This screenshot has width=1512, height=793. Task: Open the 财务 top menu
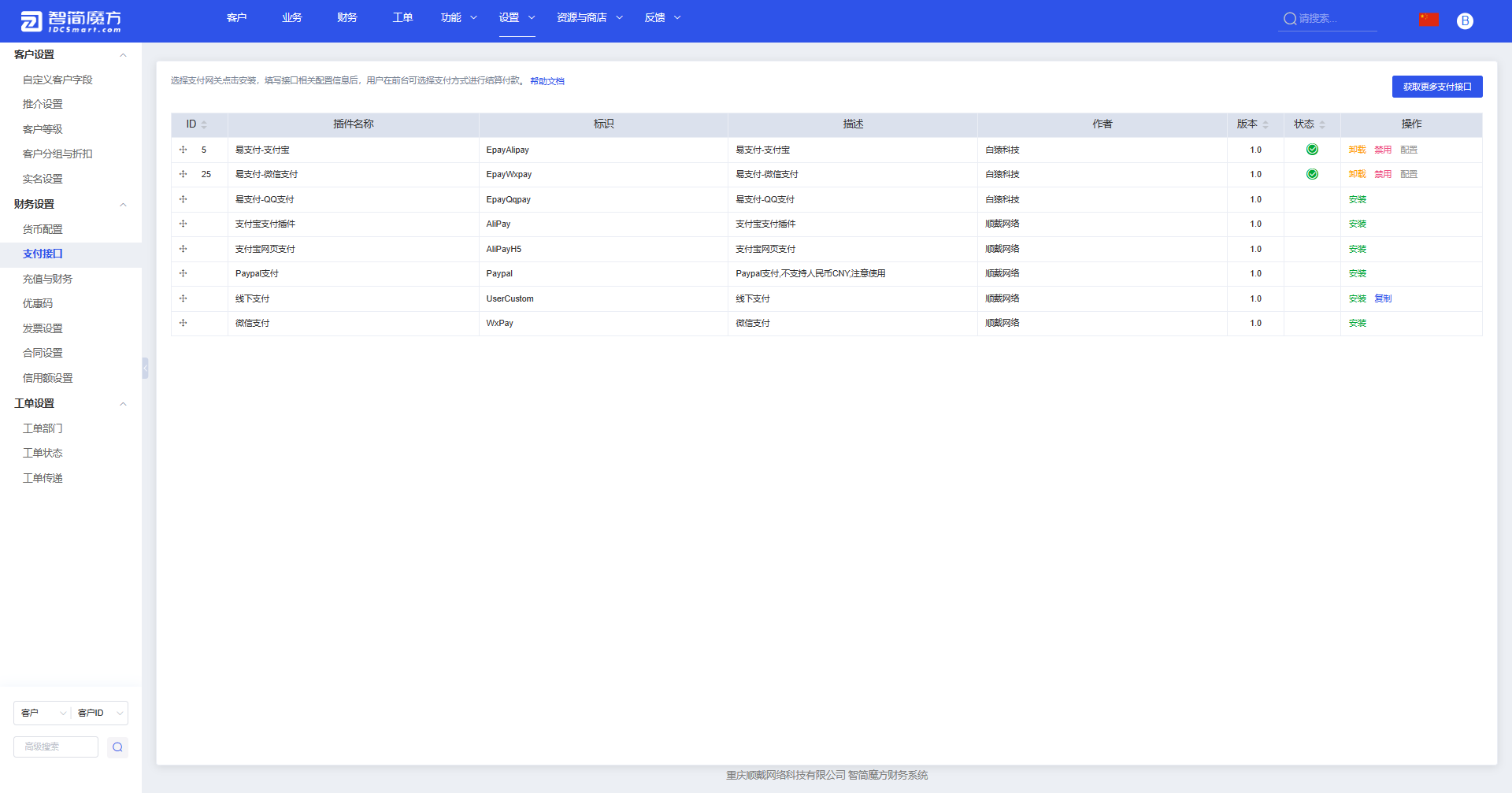click(x=346, y=17)
